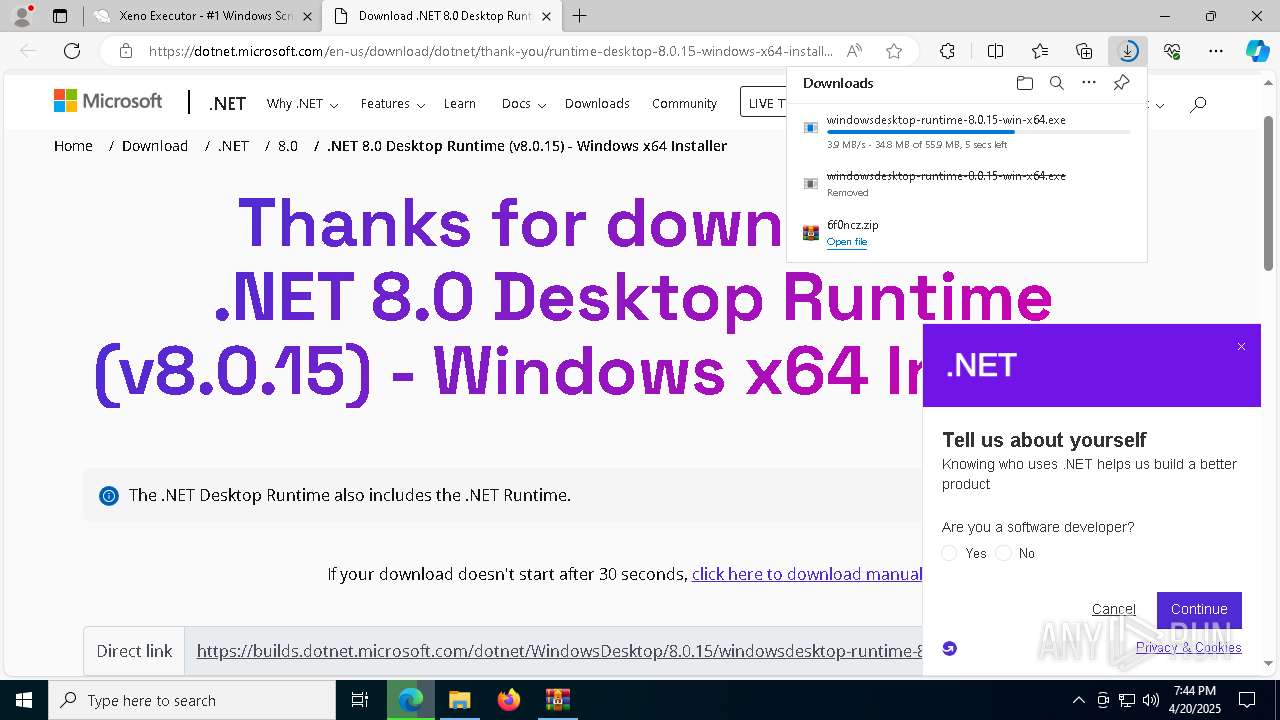Go to Download breadcrumb

155,146
